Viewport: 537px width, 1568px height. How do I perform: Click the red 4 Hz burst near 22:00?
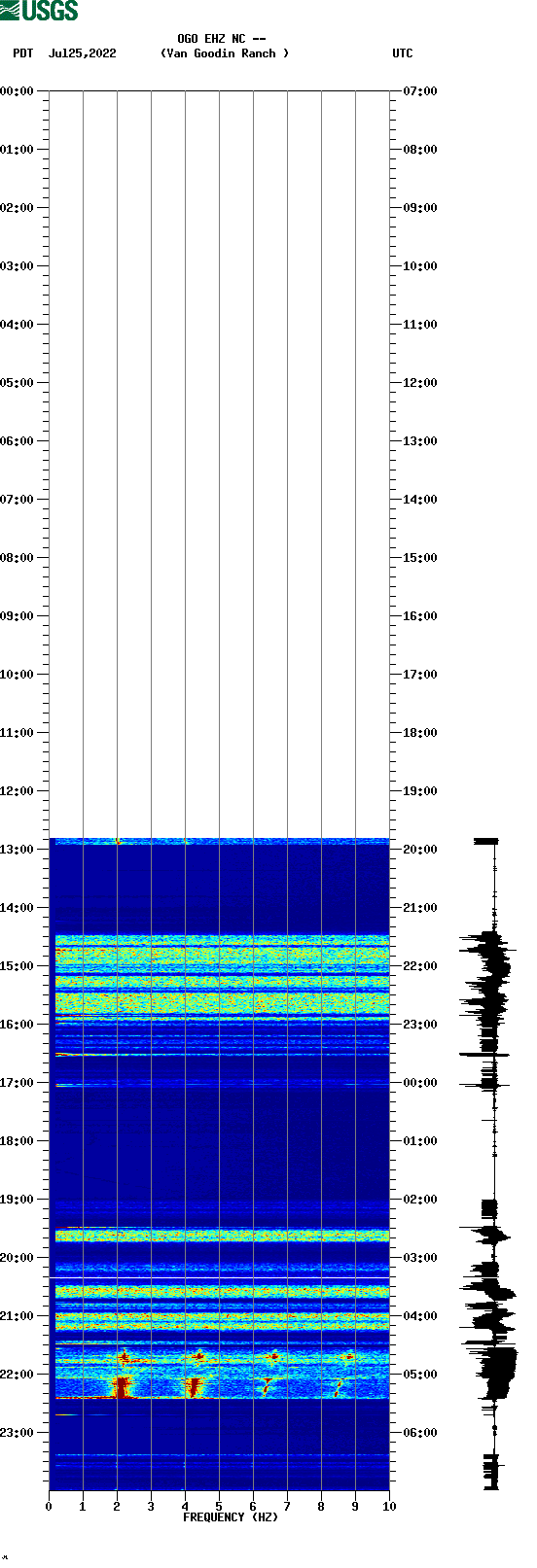click(194, 1387)
